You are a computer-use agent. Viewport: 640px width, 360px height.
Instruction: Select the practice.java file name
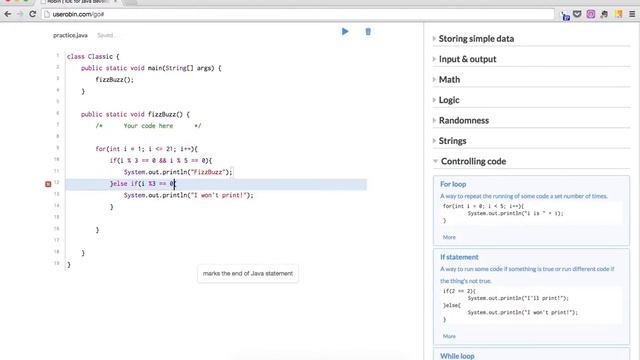(70, 36)
